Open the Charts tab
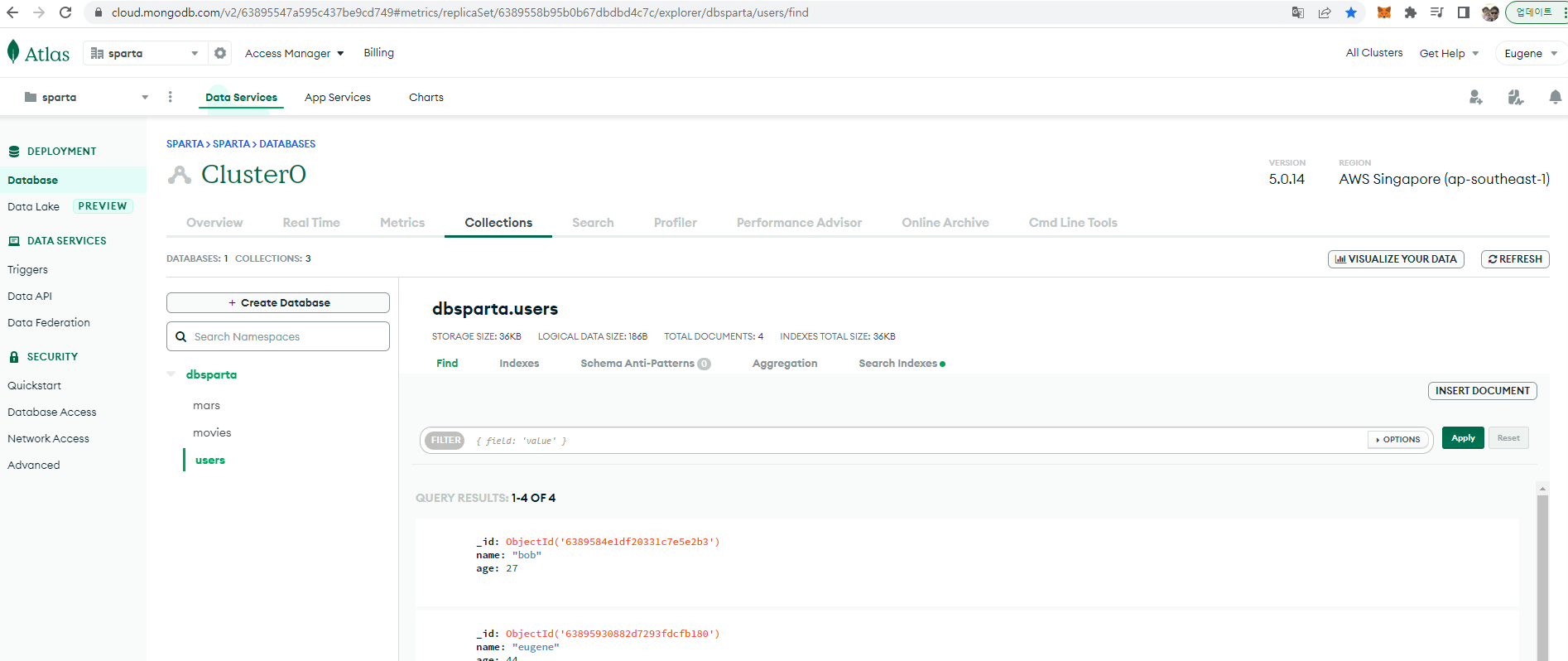 [426, 97]
